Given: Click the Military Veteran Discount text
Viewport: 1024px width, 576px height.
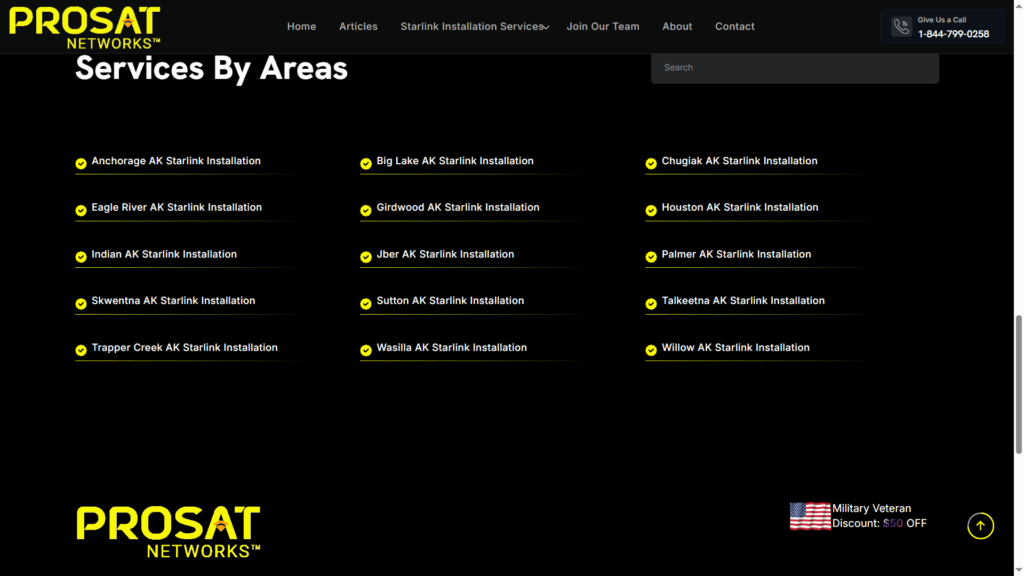Looking at the screenshot, I should coord(879,516).
